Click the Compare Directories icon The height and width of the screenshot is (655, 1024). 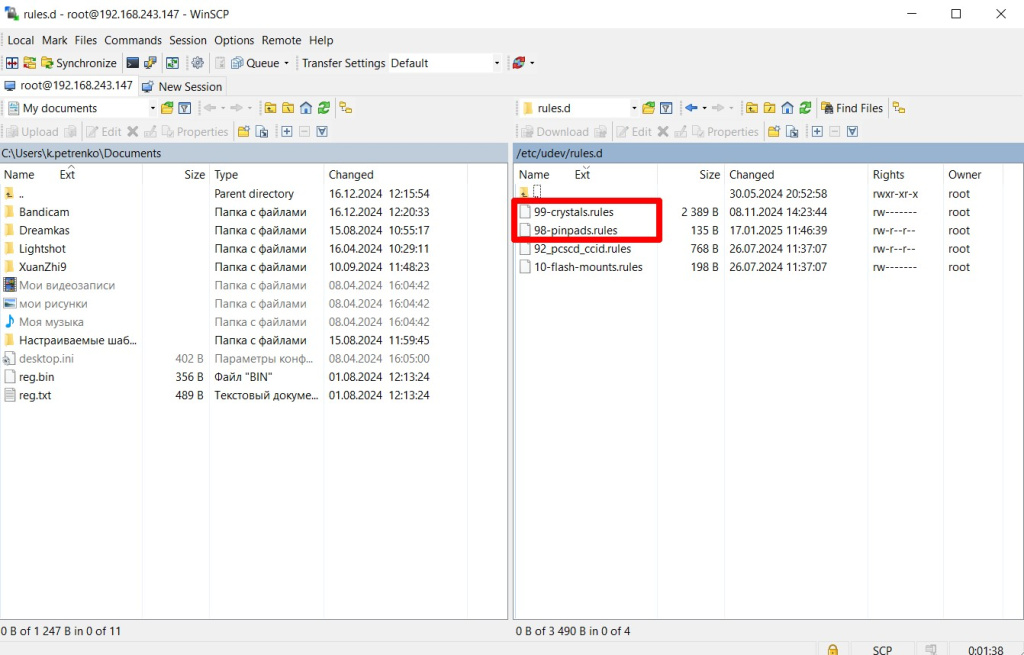click(12, 63)
